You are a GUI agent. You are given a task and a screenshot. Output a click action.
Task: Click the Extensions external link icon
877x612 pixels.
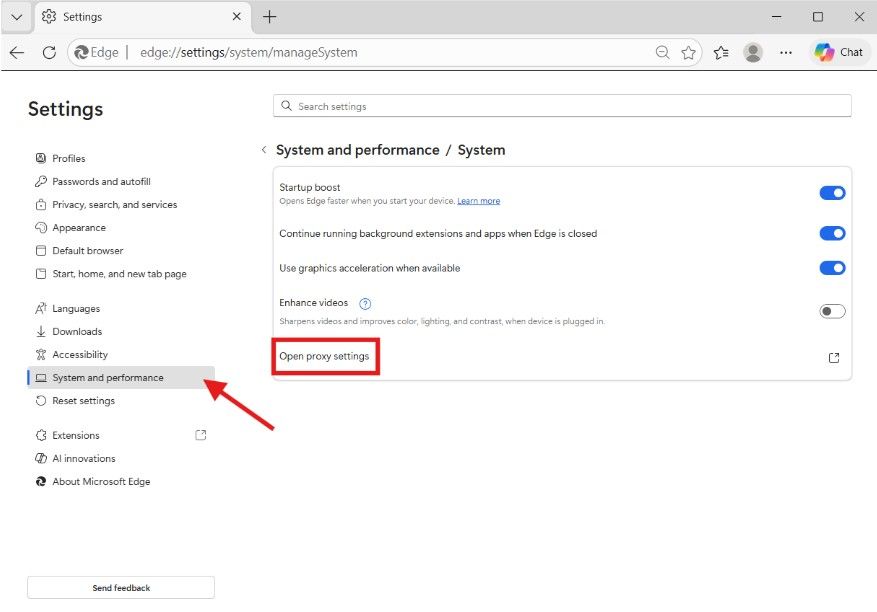coord(201,435)
